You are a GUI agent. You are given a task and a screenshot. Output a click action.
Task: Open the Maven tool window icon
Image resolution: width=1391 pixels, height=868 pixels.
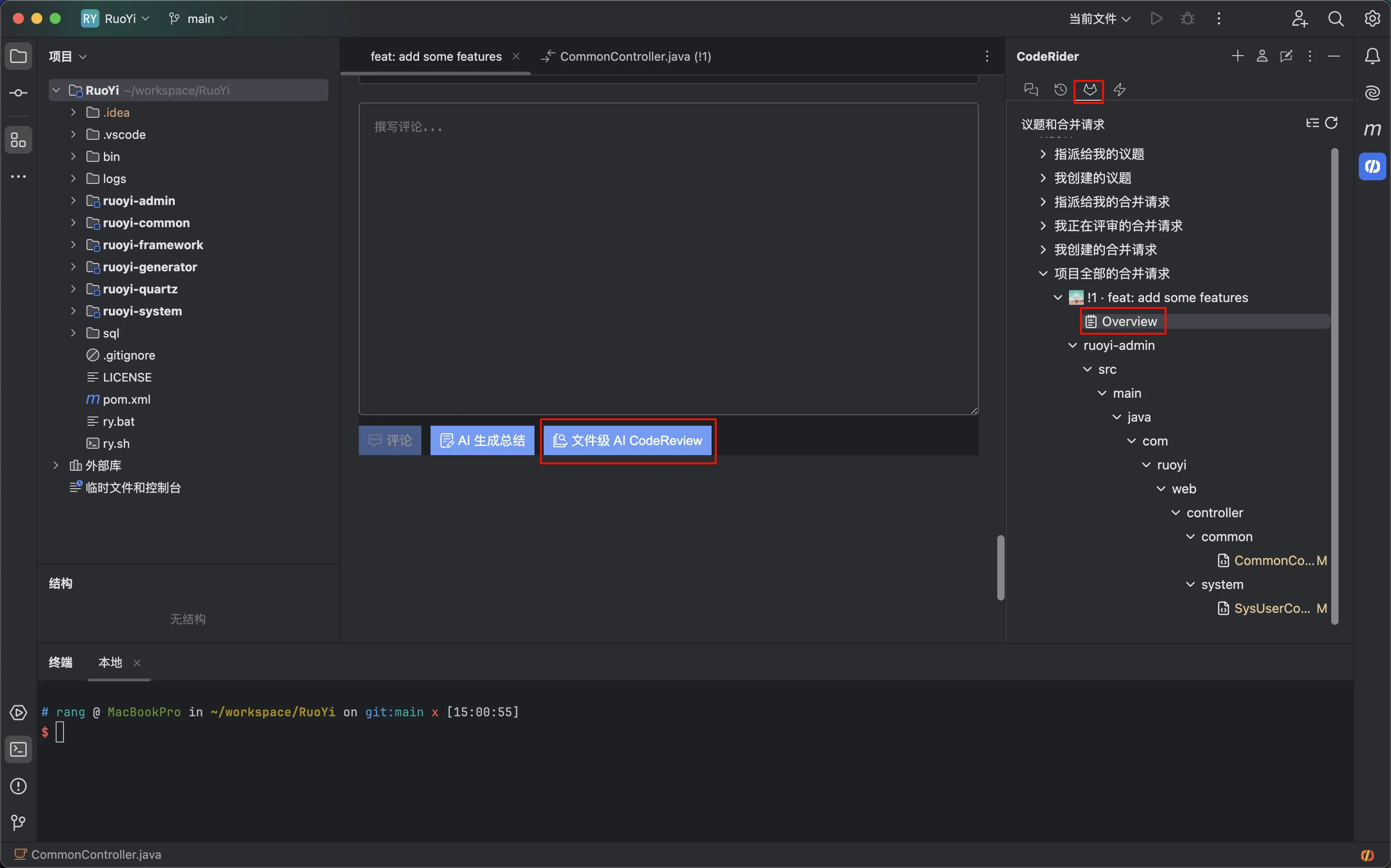(x=1372, y=130)
